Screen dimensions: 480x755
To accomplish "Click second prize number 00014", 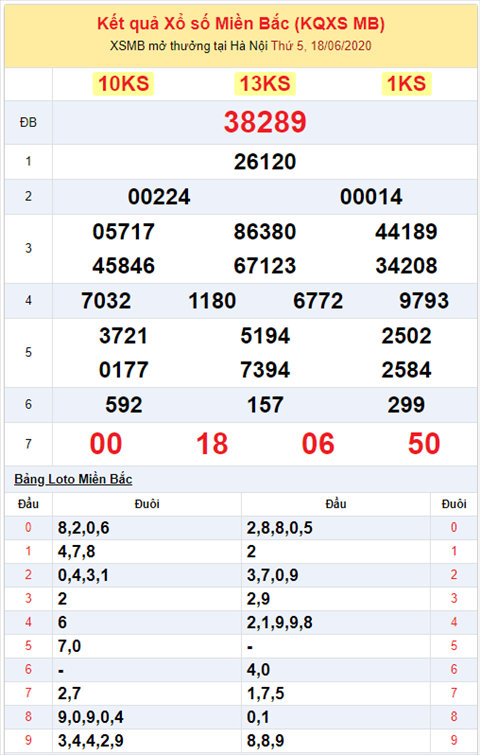I will pos(371,197).
